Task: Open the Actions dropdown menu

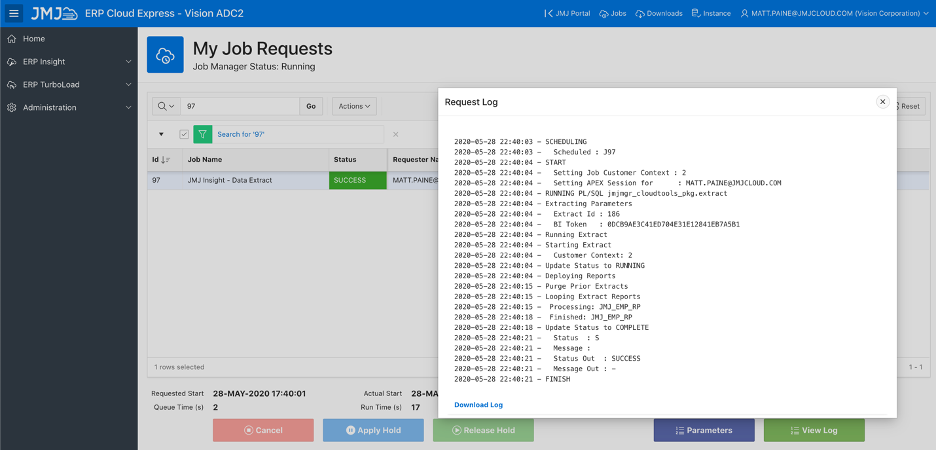Action: point(355,106)
